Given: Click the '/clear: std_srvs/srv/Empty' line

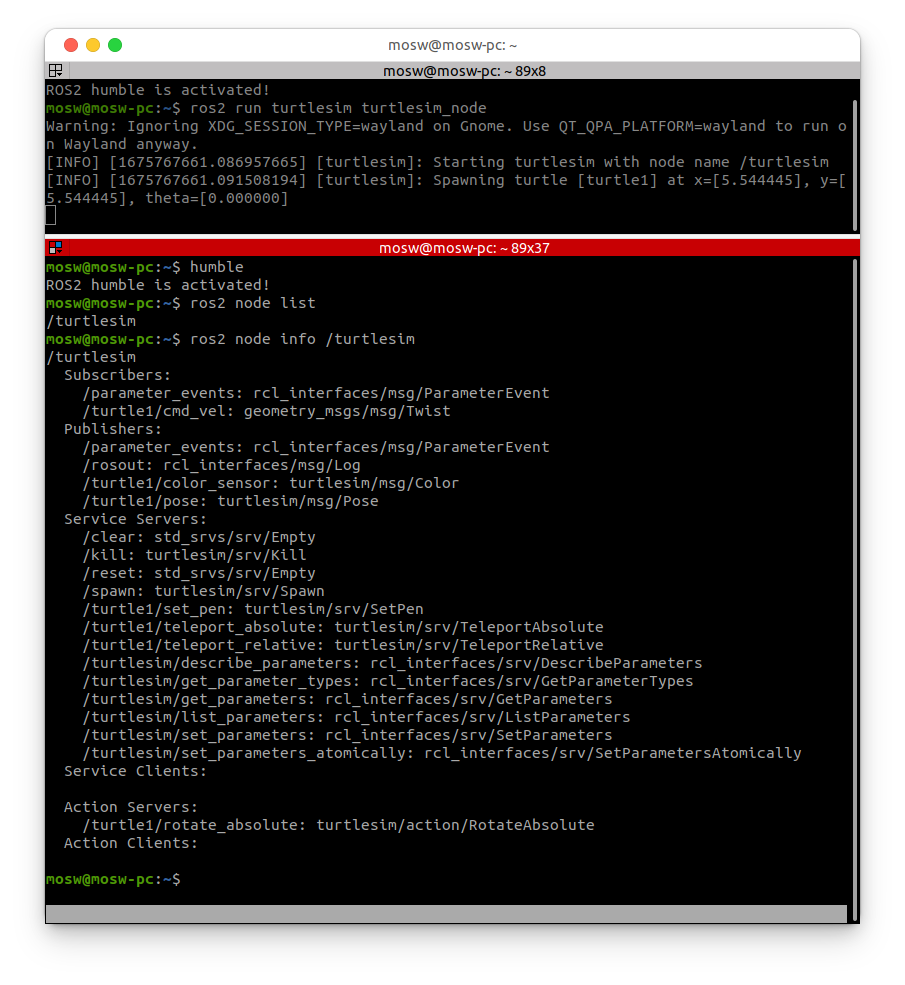Looking at the screenshot, I should pos(198,537).
